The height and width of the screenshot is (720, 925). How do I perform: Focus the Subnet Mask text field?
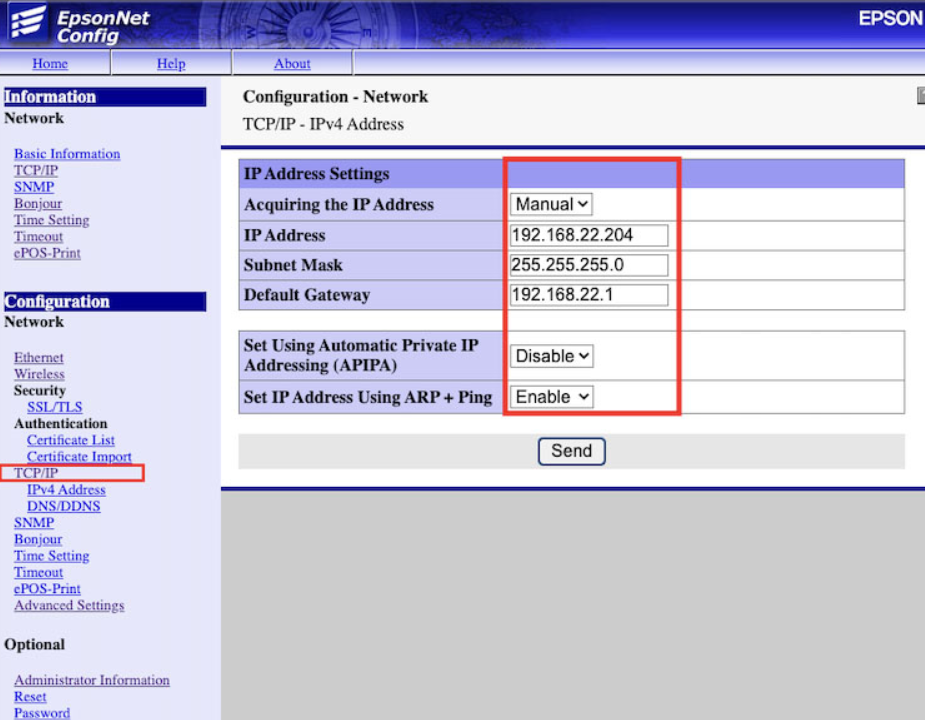[x=588, y=265]
